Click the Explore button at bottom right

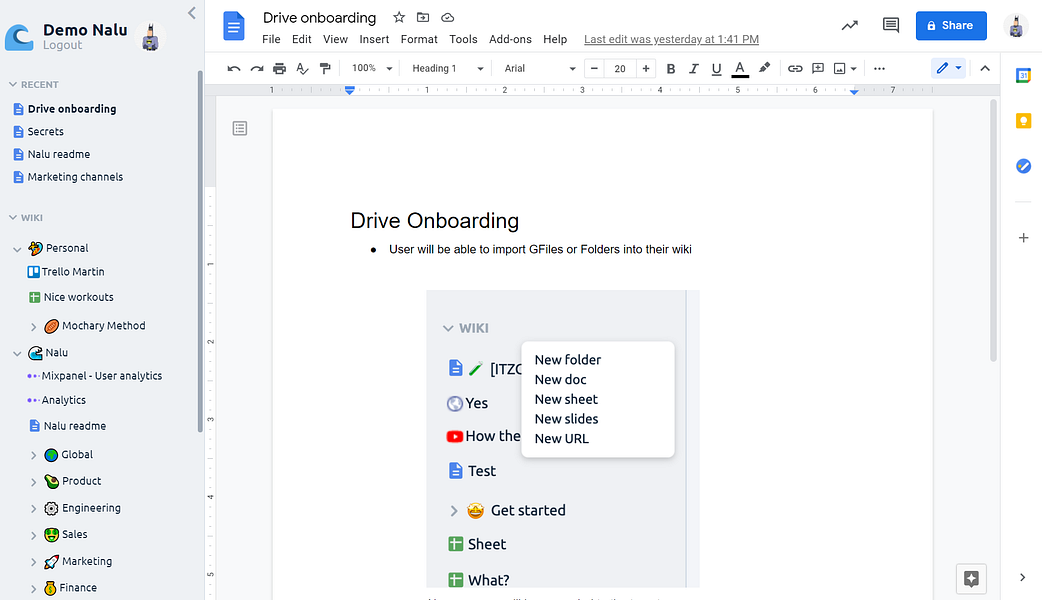(971, 579)
